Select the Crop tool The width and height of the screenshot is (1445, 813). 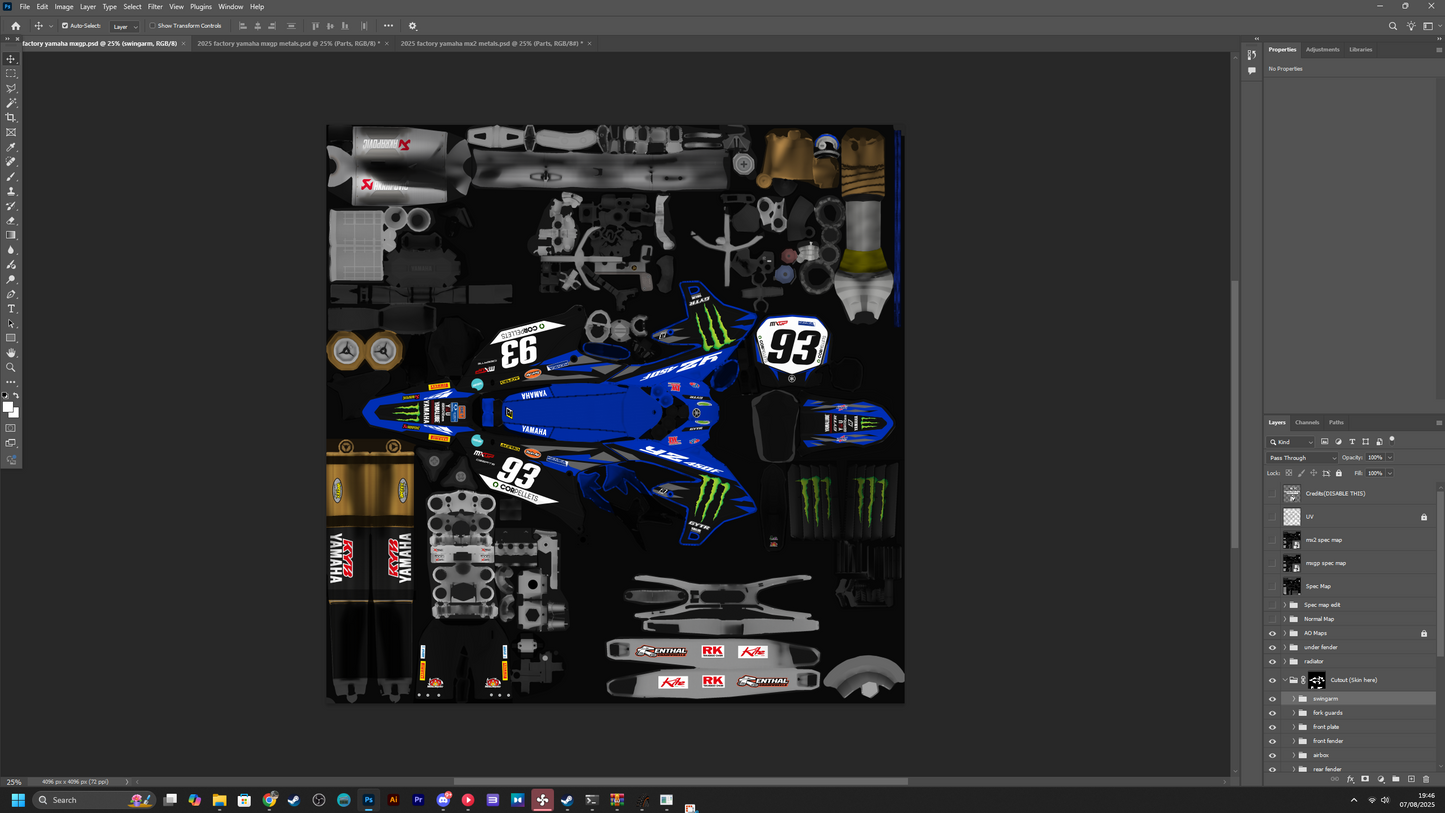(11, 117)
